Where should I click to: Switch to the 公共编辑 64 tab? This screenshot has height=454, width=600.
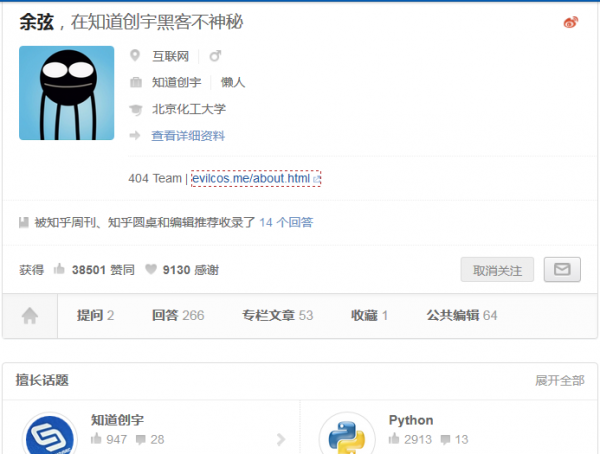[462, 315]
